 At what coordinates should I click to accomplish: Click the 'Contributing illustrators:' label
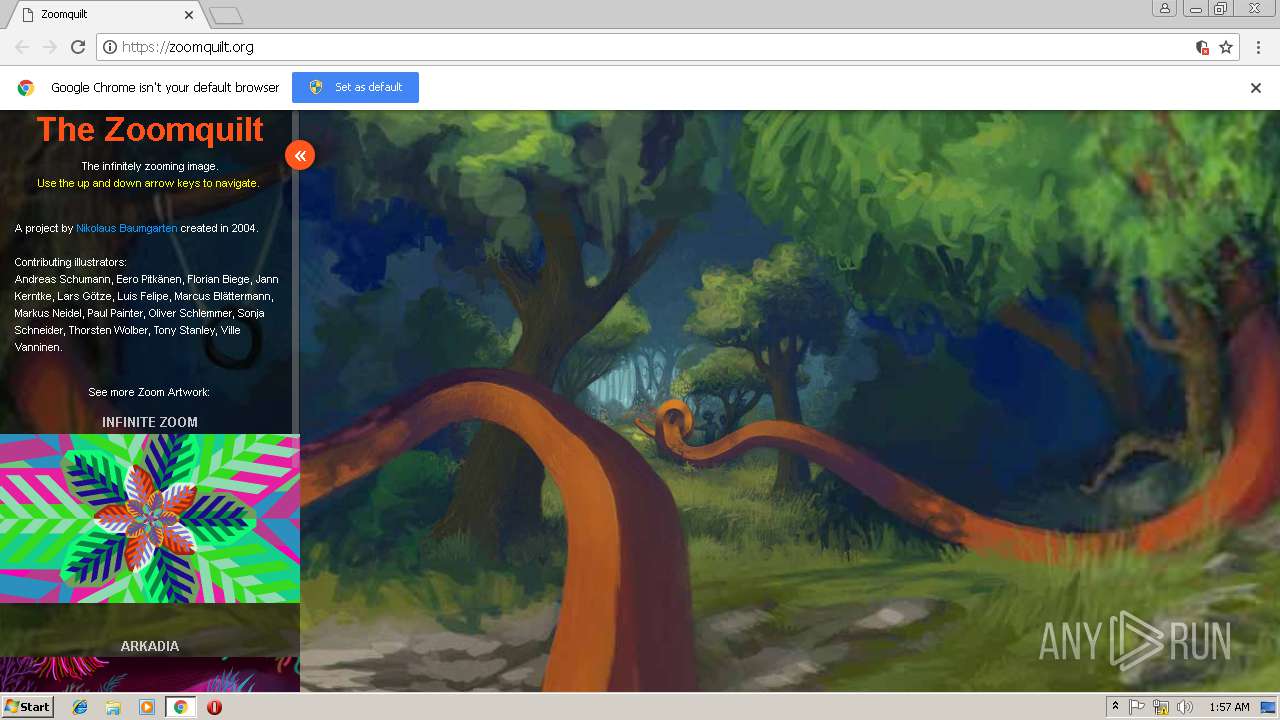point(71,262)
